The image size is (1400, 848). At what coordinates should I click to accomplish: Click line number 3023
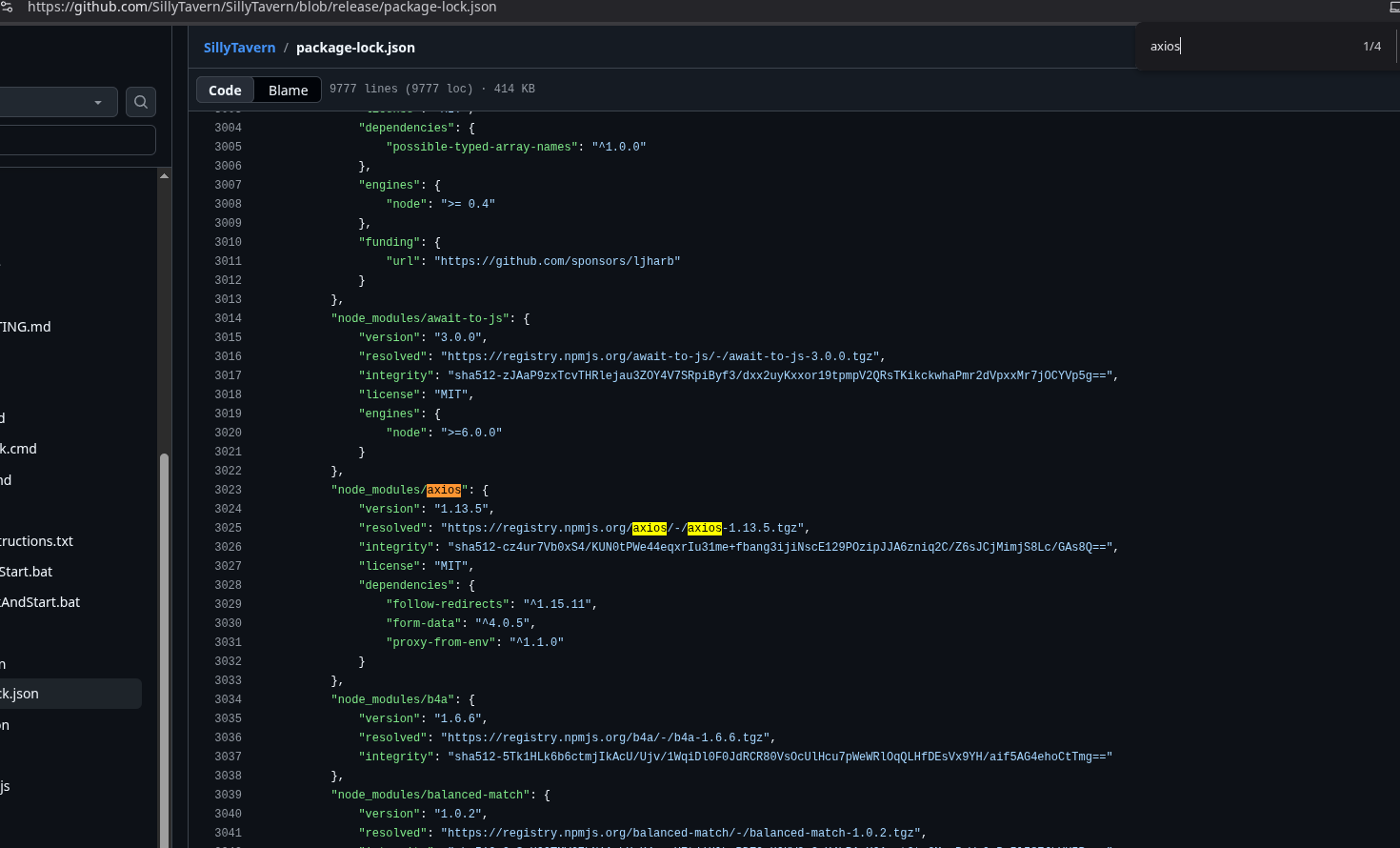click(229, 490)
